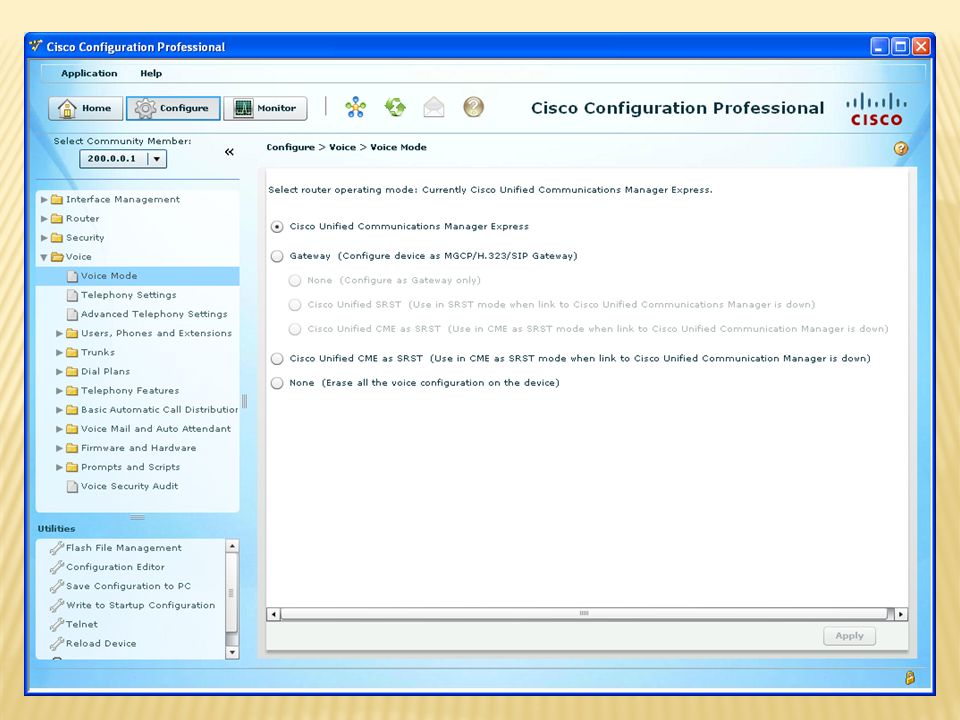Click the Cisco logo
The width and height of the screenshot is (960, 720).
pyautogui.click(x=876, y=110)
